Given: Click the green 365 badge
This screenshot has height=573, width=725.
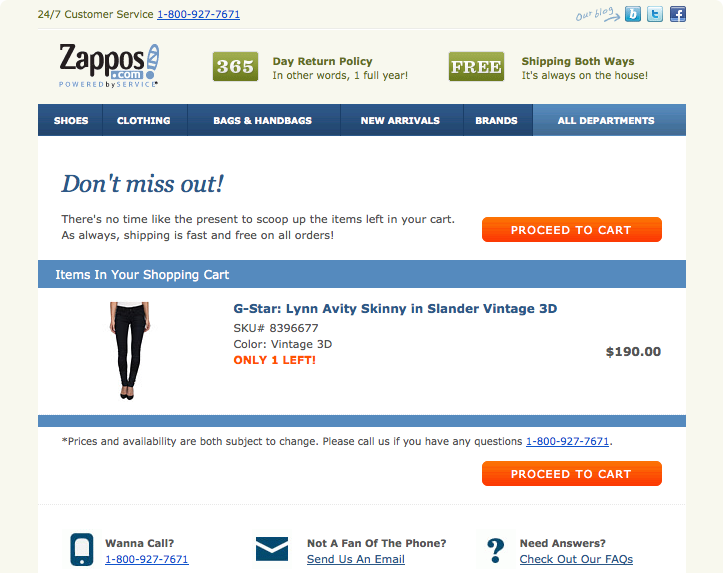Looking at the screenshot, I should [235, 67].
